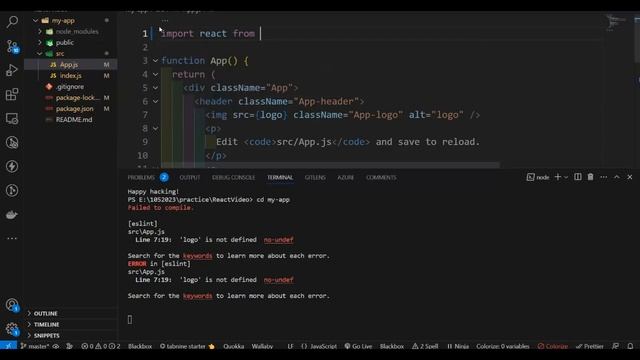Open editor more actions ellipsis above code
The image size is (640, 360).
165,20
